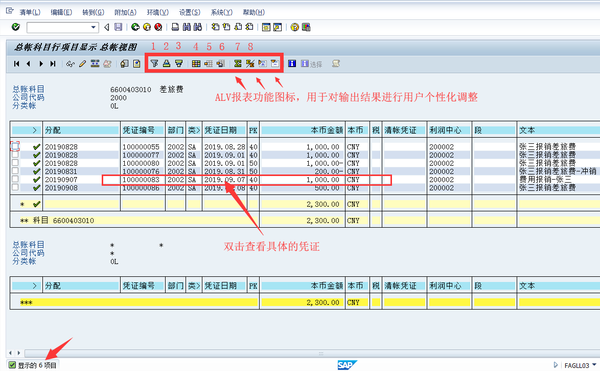Click 本币金额 column header in upper table

(302, 130)
